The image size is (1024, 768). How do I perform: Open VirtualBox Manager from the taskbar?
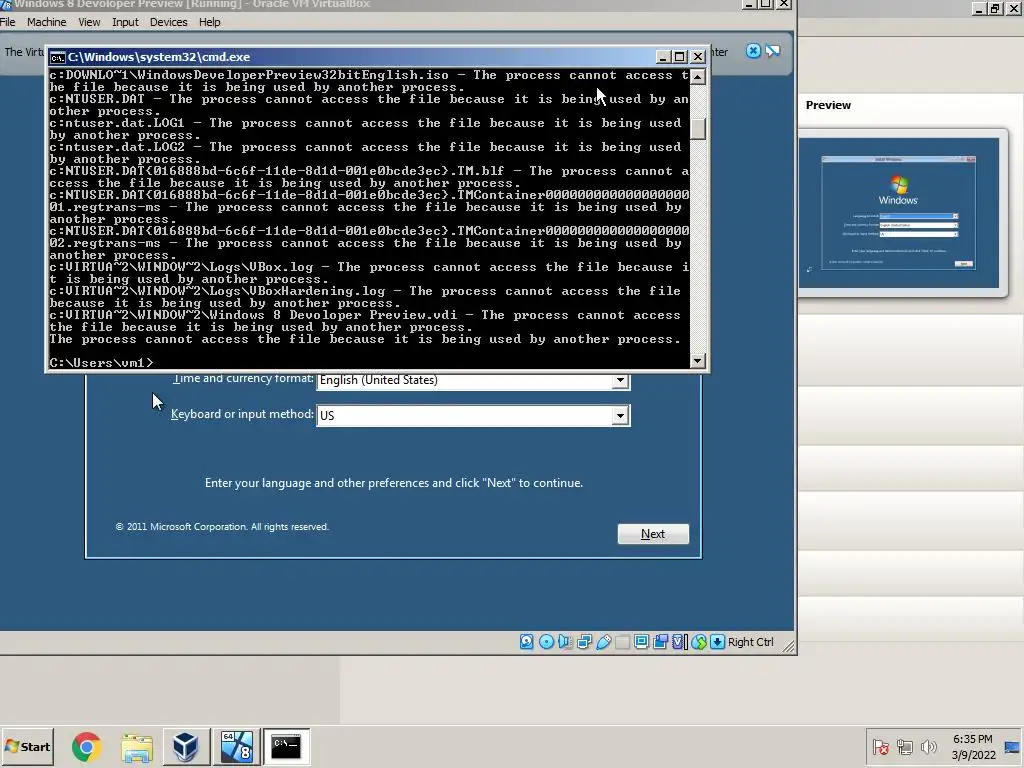pyautogui.click(x=185, y=746)
